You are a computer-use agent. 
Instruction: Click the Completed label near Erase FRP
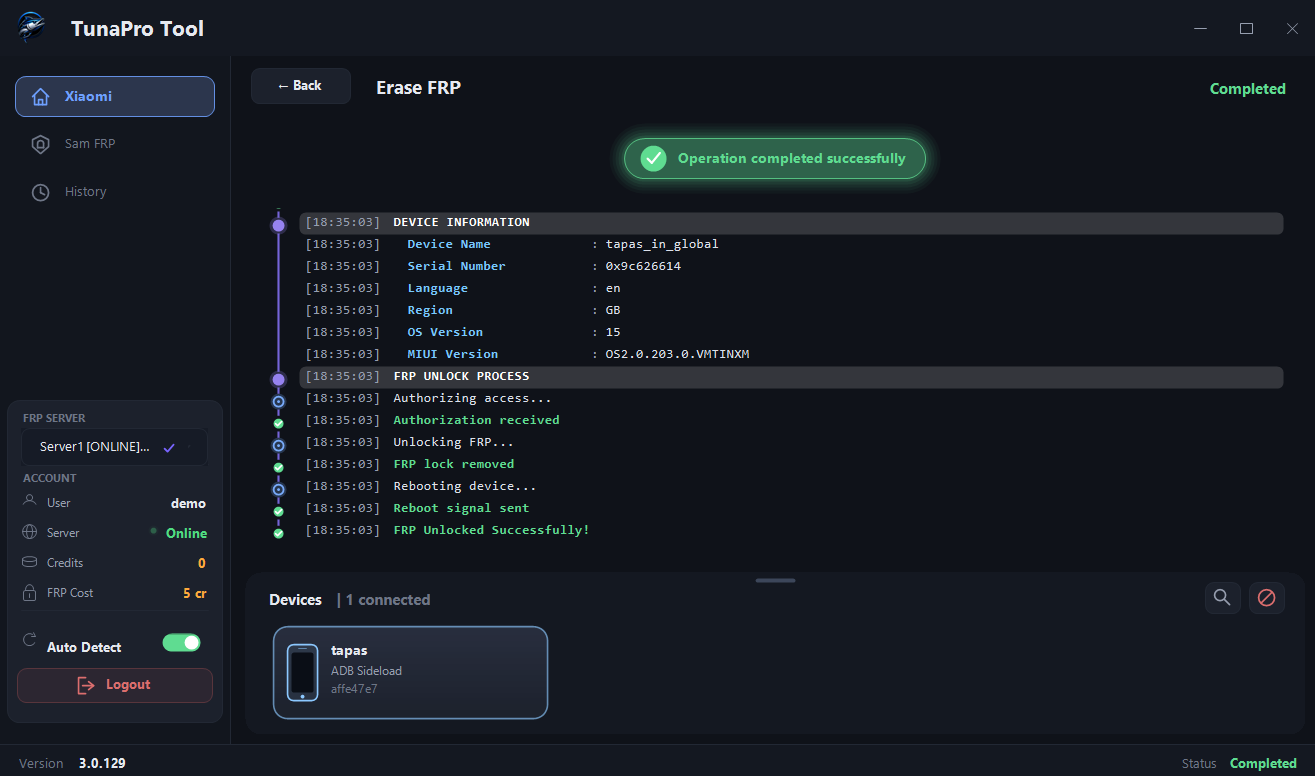point(1248,89)
